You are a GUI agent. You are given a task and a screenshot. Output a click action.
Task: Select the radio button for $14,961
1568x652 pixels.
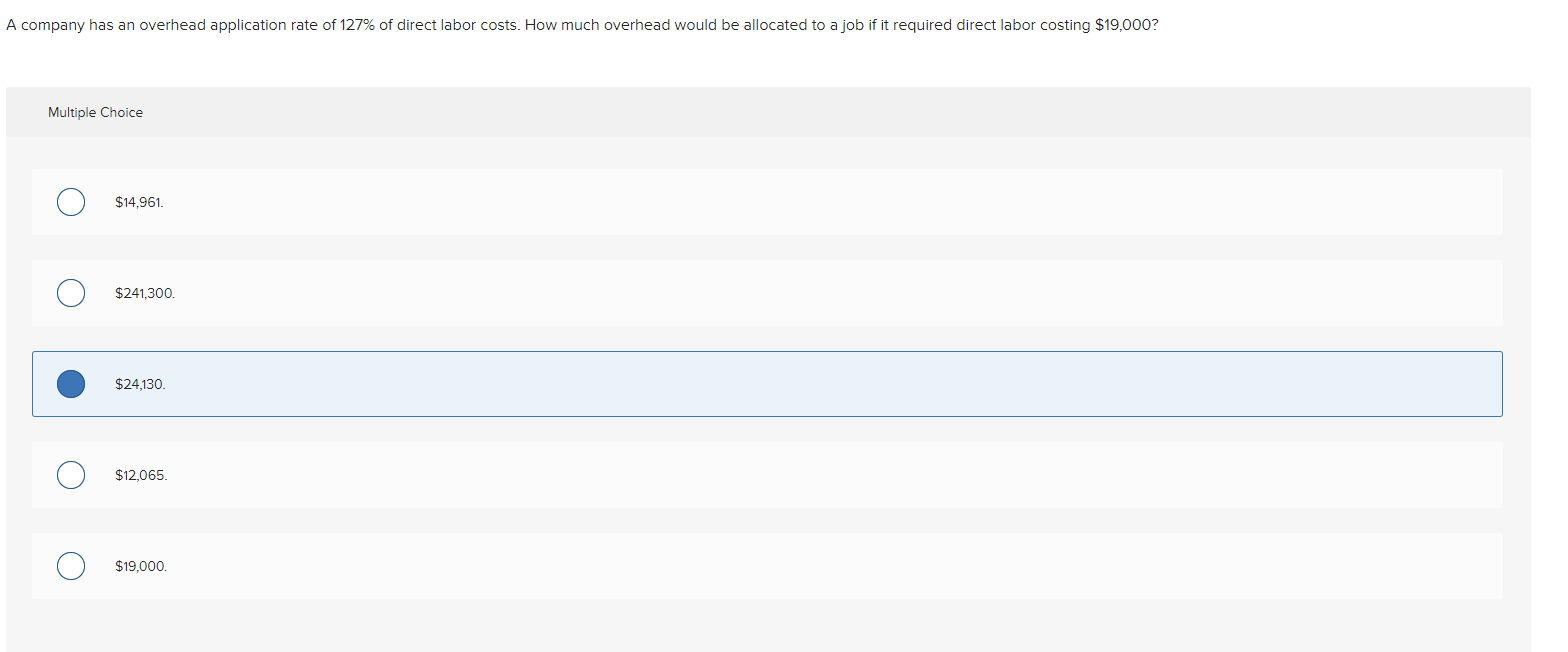coord(70,201)
